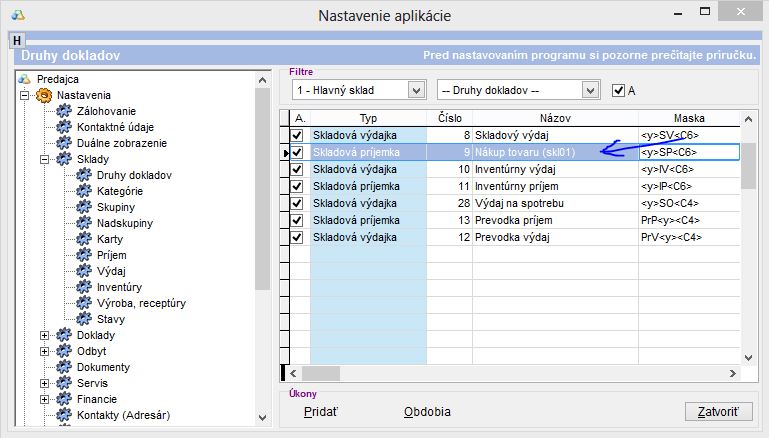The width and height of the screenshot is (769, 438).
Task: Click the tree scroll-down arrow
Action: (262, 418)
